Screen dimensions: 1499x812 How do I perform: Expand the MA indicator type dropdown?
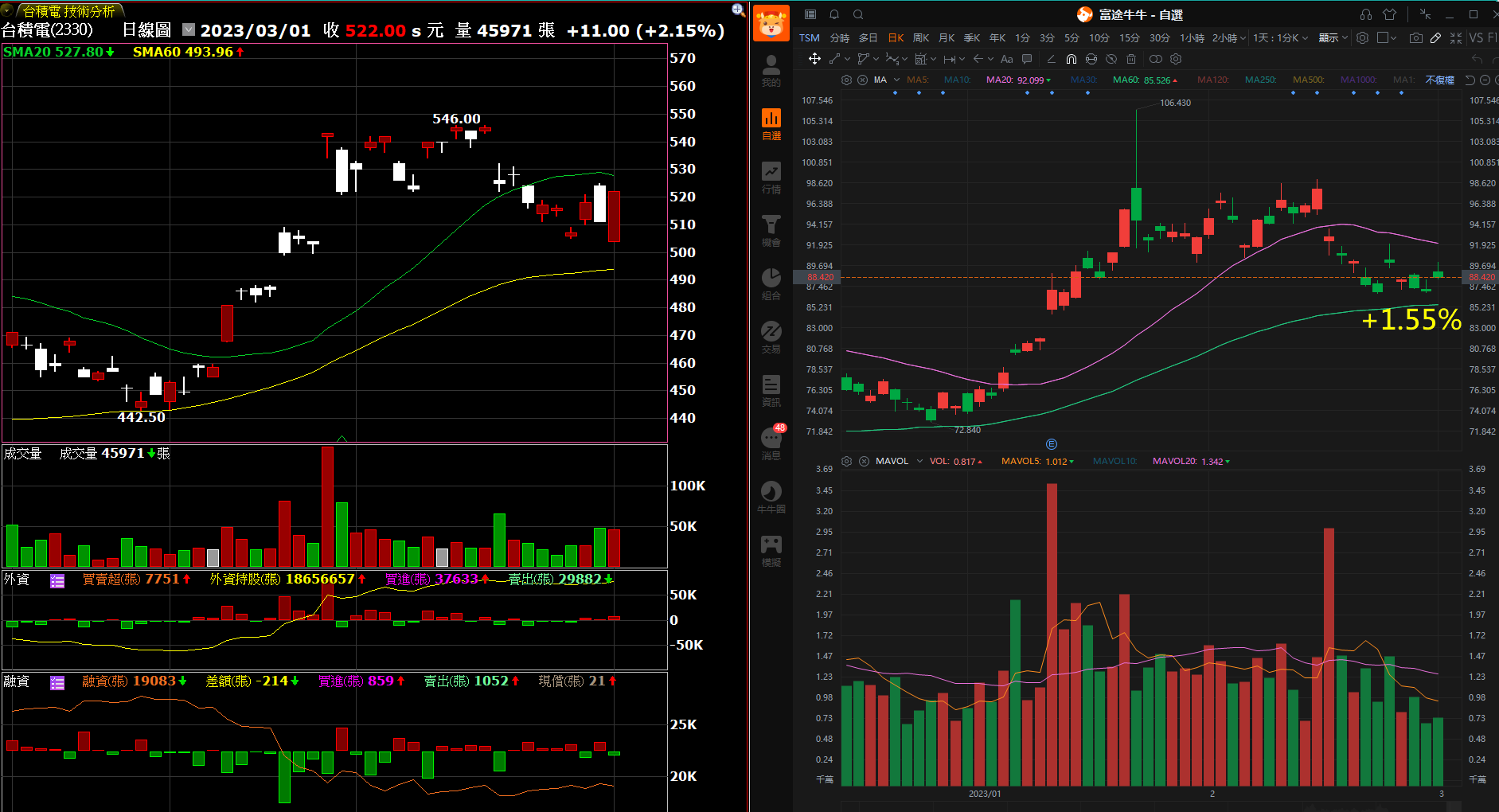coord(897,80)
